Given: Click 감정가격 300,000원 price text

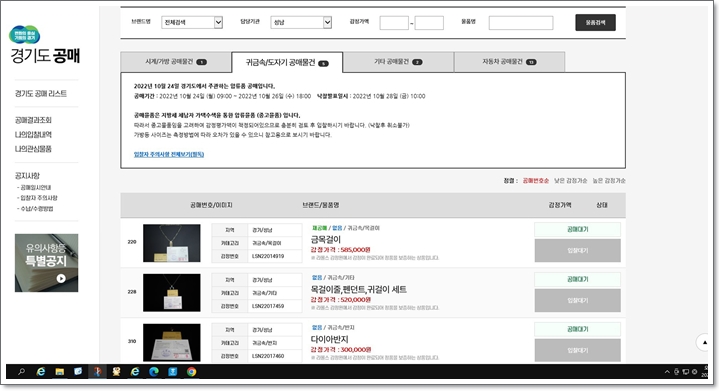Looking at the screenshot, I should 341,350.
